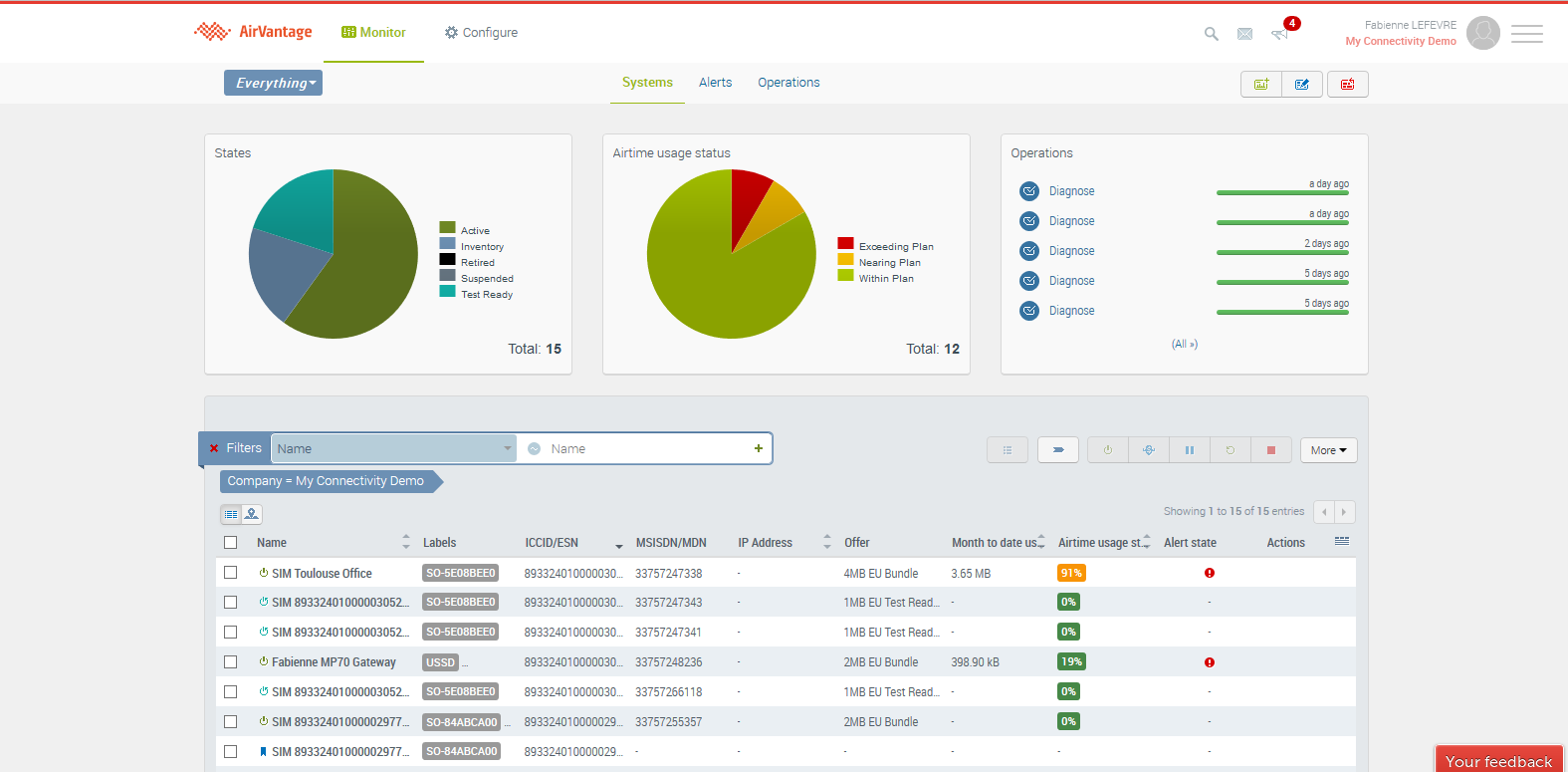1568x772 pixels.
Task: Check the box for SIM Toulouse Office
Action: pyautogui.click(x=231, y=573)
